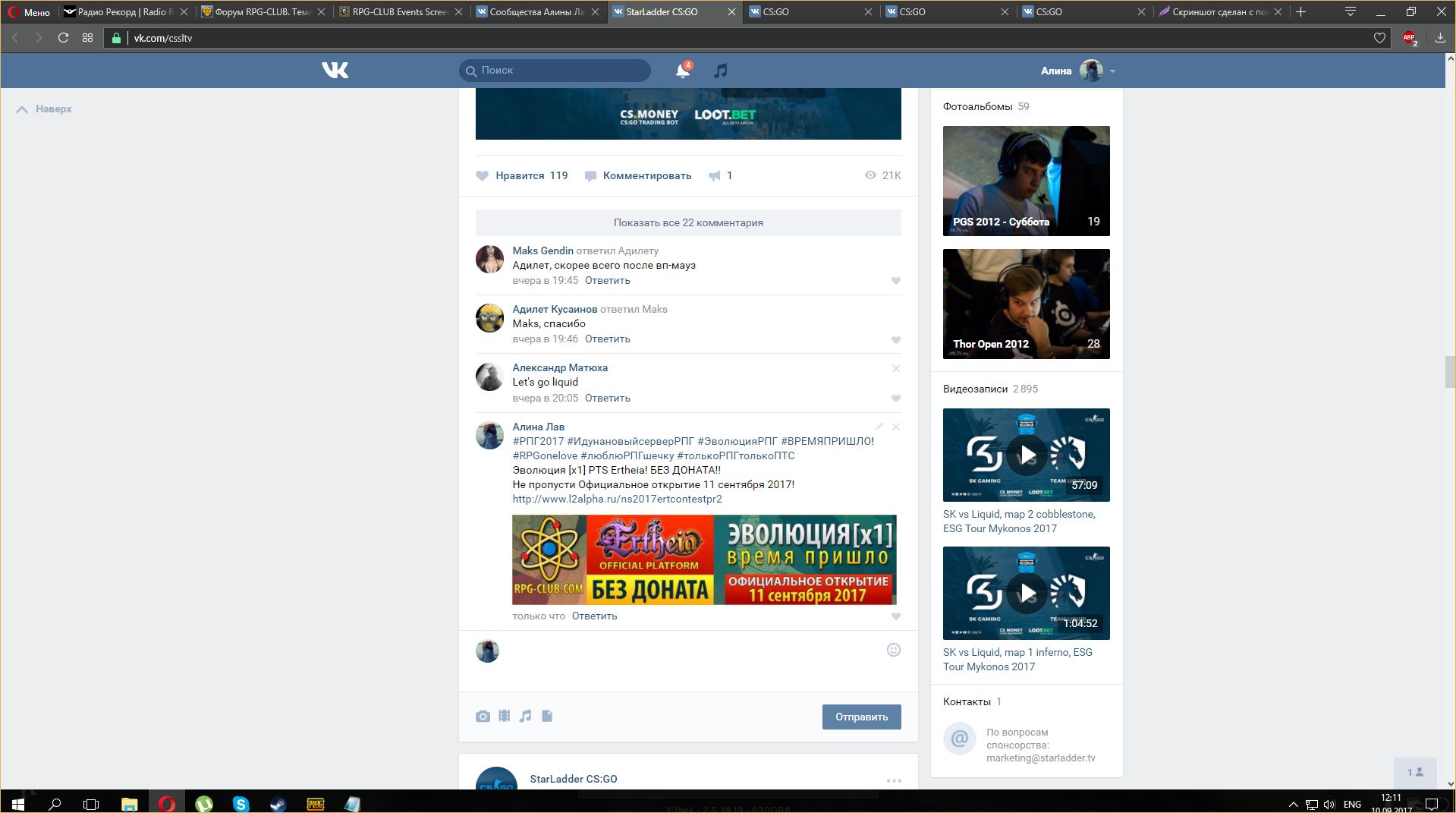Screen dimensions: 1456x813
Task: Open the notifications bell
Action: click(683, 70)
